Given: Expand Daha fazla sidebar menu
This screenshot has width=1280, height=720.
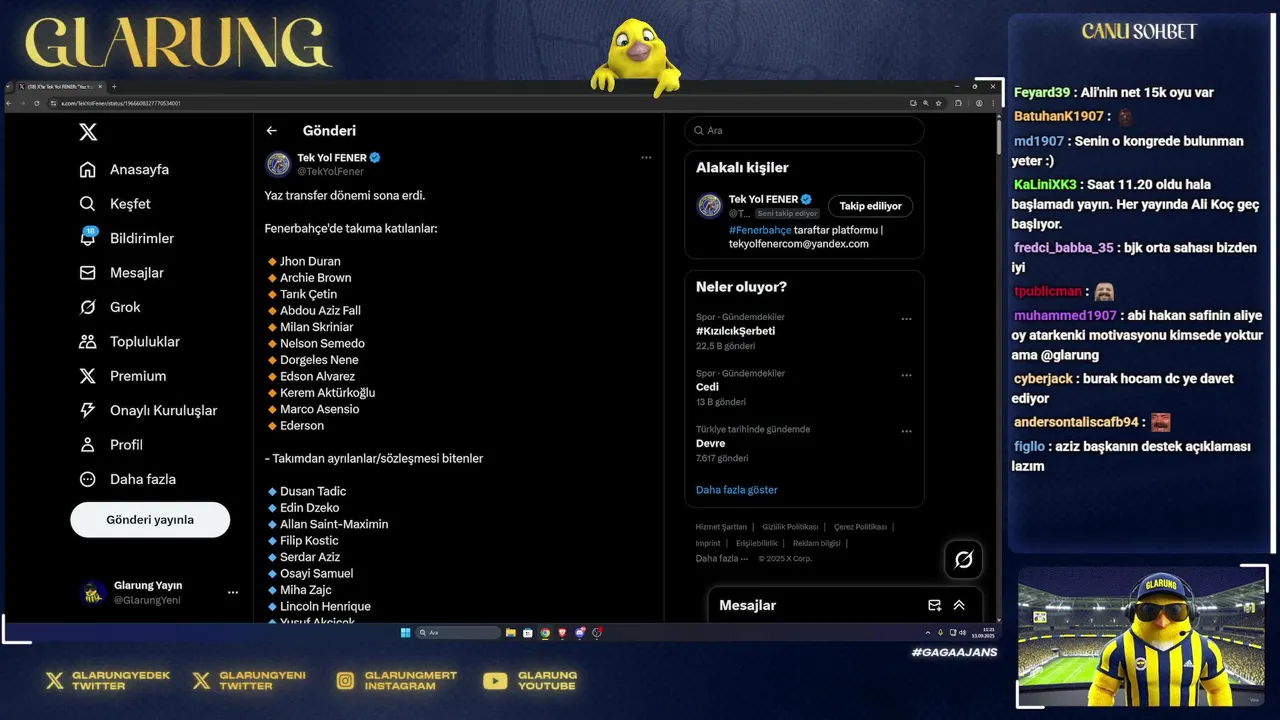Looking at the screenshot, I should pos(127,479).
